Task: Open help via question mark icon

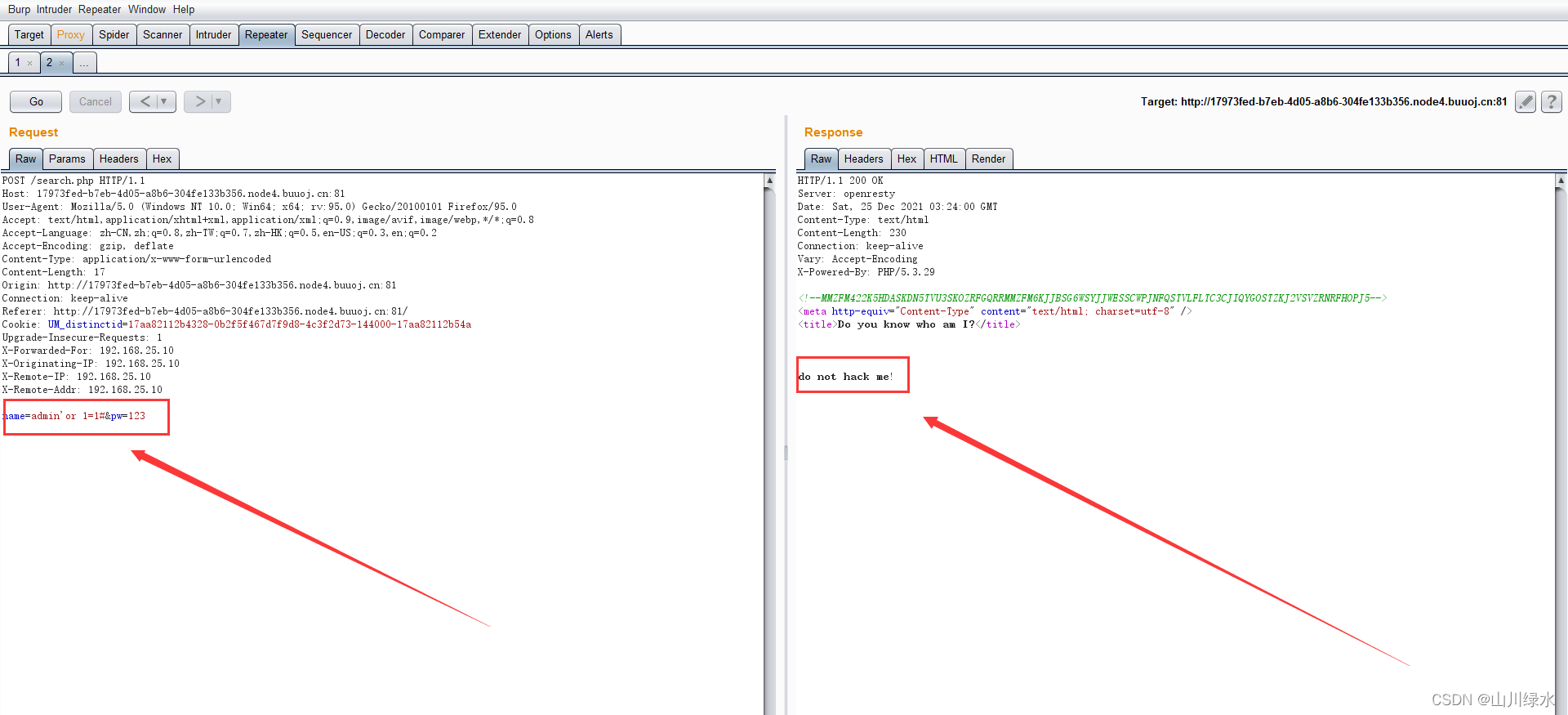Action: coord(1552,101)
